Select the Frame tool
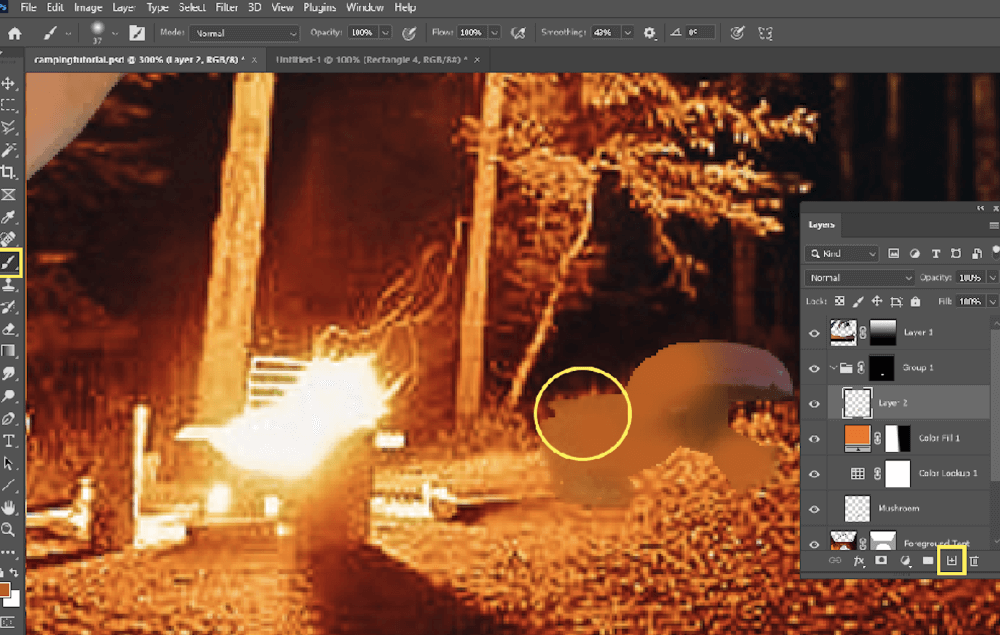1000x635 pixels. 8,194
